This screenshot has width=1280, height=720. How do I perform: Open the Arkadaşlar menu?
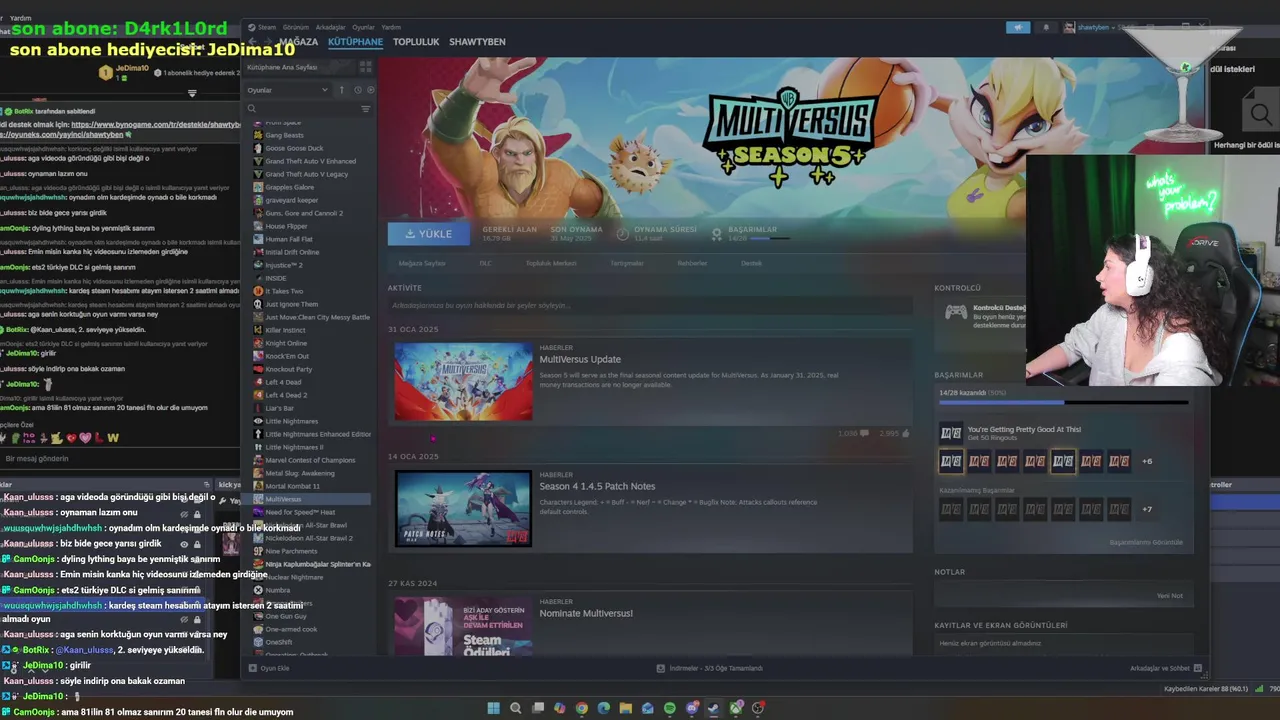[x=330, y=27]
